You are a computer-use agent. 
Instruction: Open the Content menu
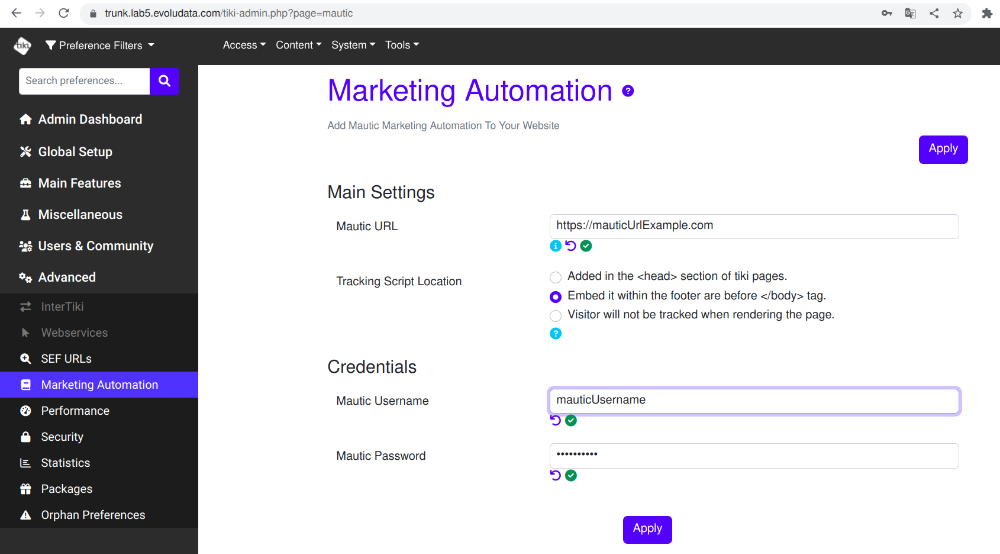coord(298,45)
